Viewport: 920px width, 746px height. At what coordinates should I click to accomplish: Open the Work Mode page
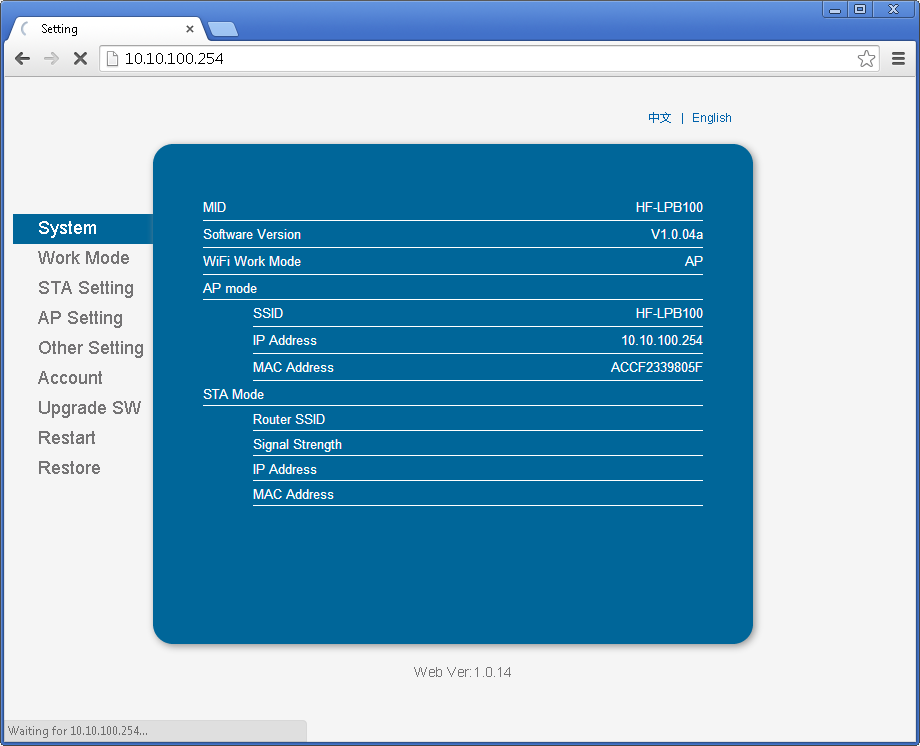coord(83,258)
